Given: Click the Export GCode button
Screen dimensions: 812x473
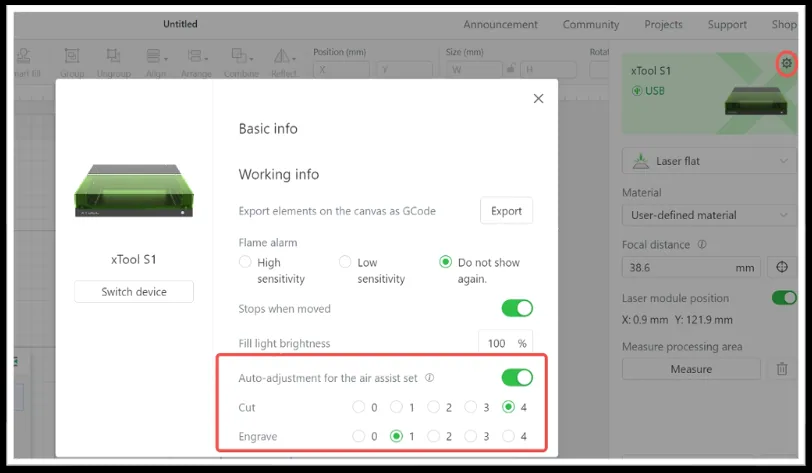Looking at the screenshot, I should click(x=506, y=211).
